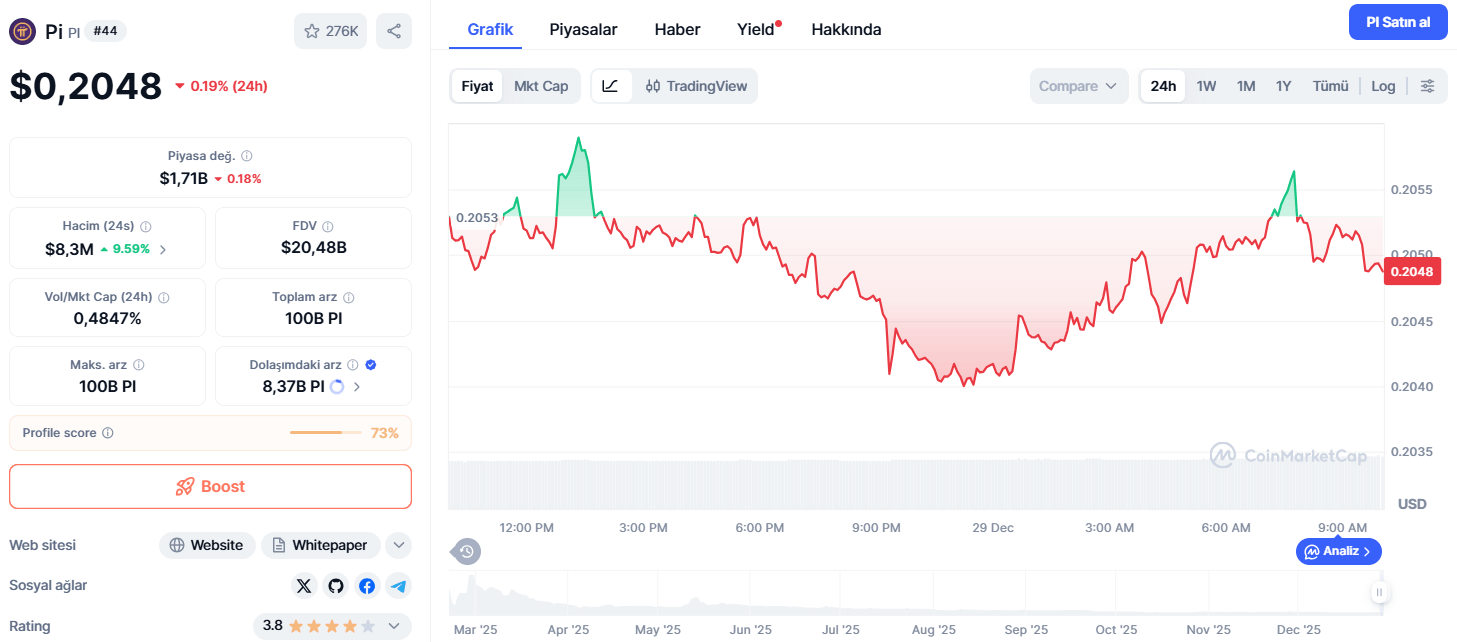
Task: Add Pi to watchlist with star button
Action: point(331,31)
